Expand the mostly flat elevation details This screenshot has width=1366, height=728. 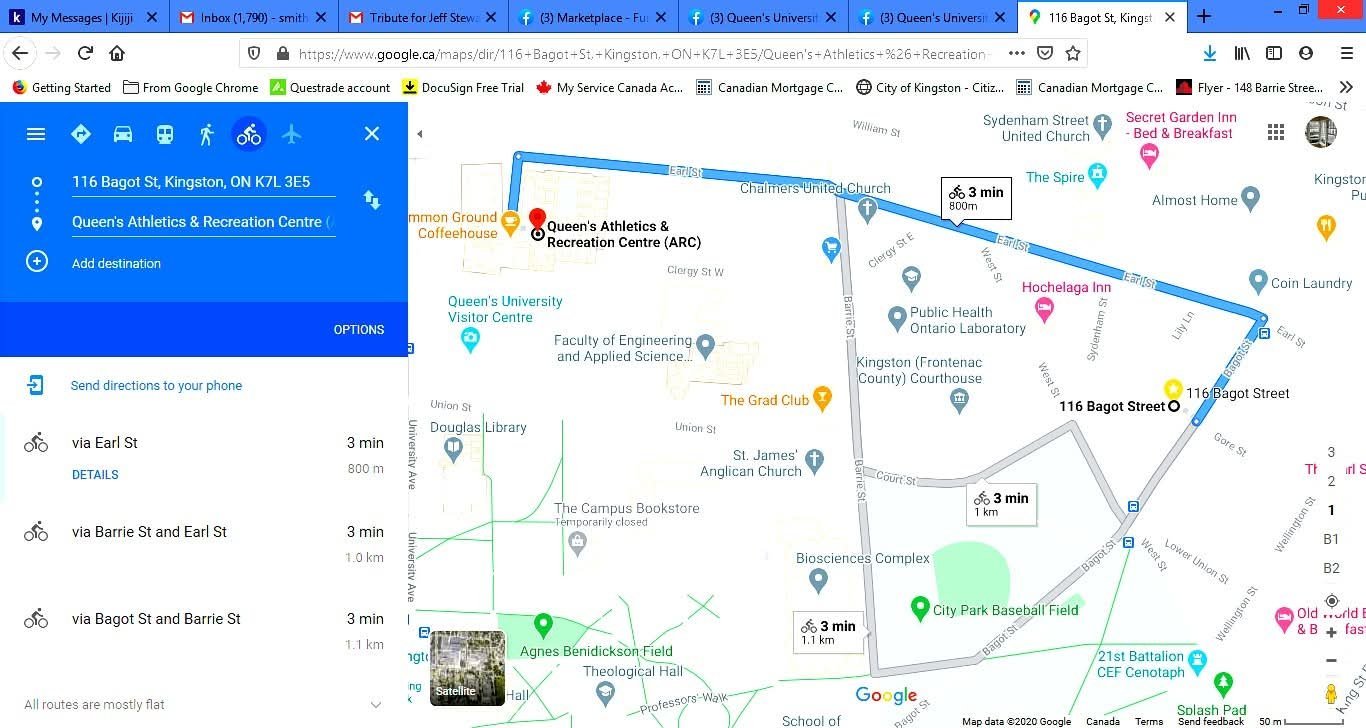pos(376,704)
